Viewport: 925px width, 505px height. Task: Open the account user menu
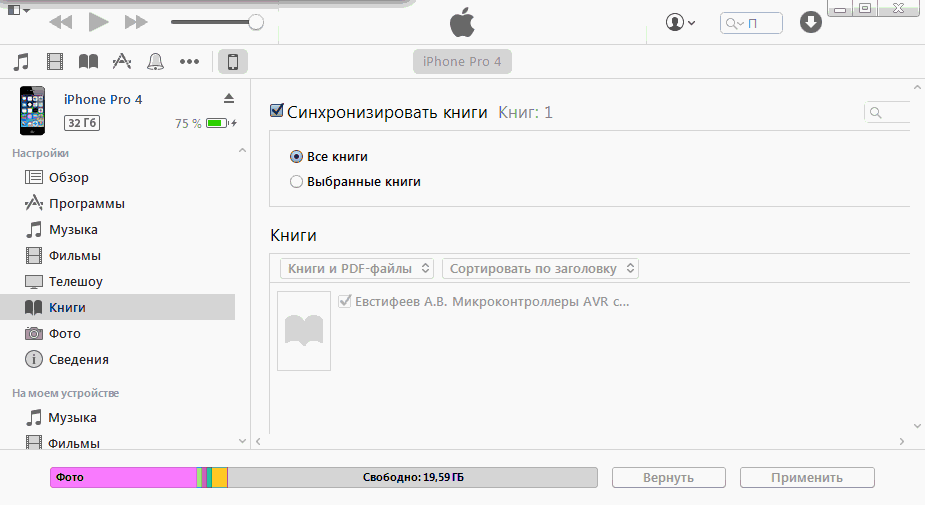click(x=680, y=22)
